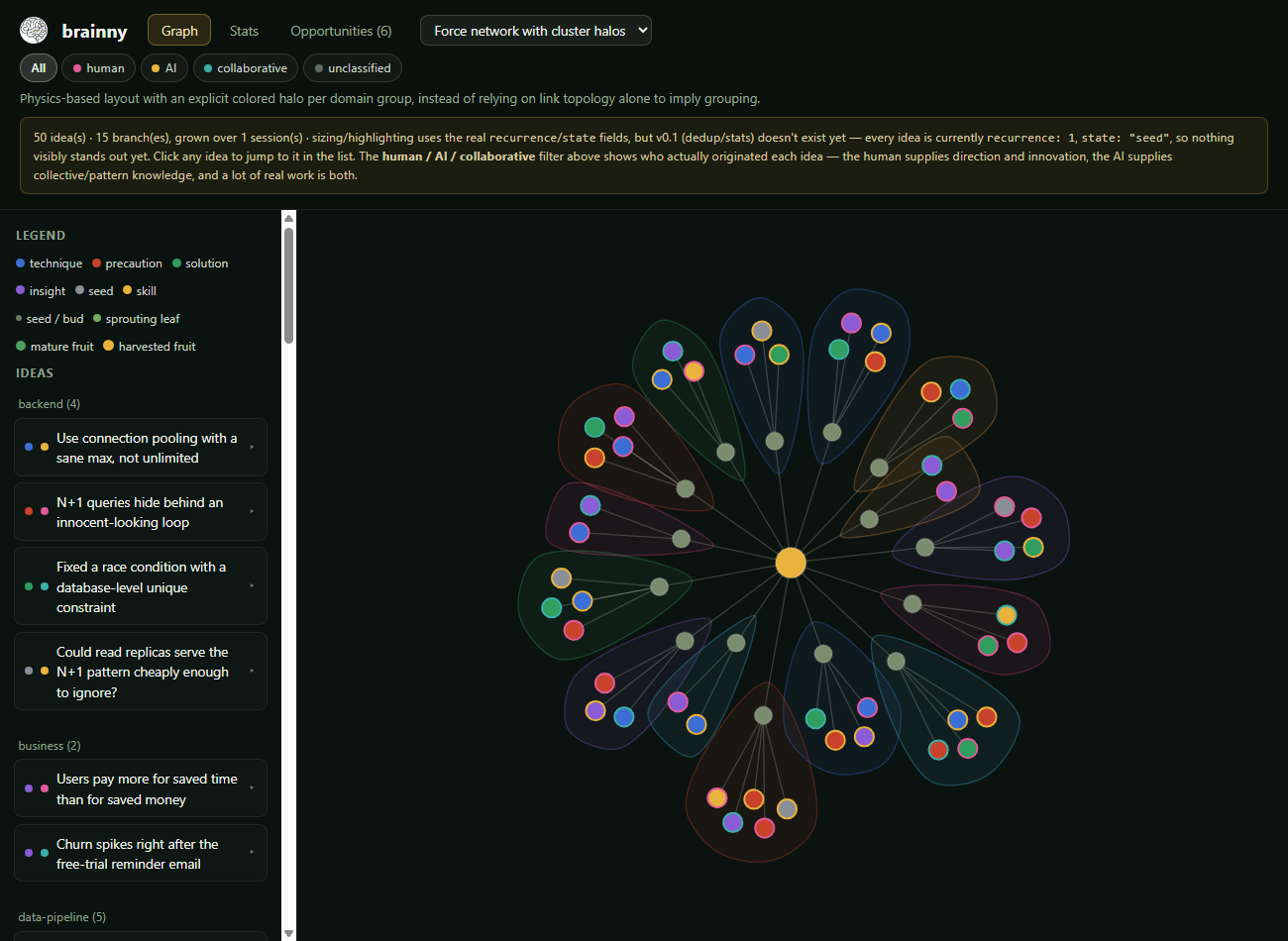This screenshot has height=941, width=1288.
Task: Click purple type dot on Users pay more card
Action: pos(29,788)
